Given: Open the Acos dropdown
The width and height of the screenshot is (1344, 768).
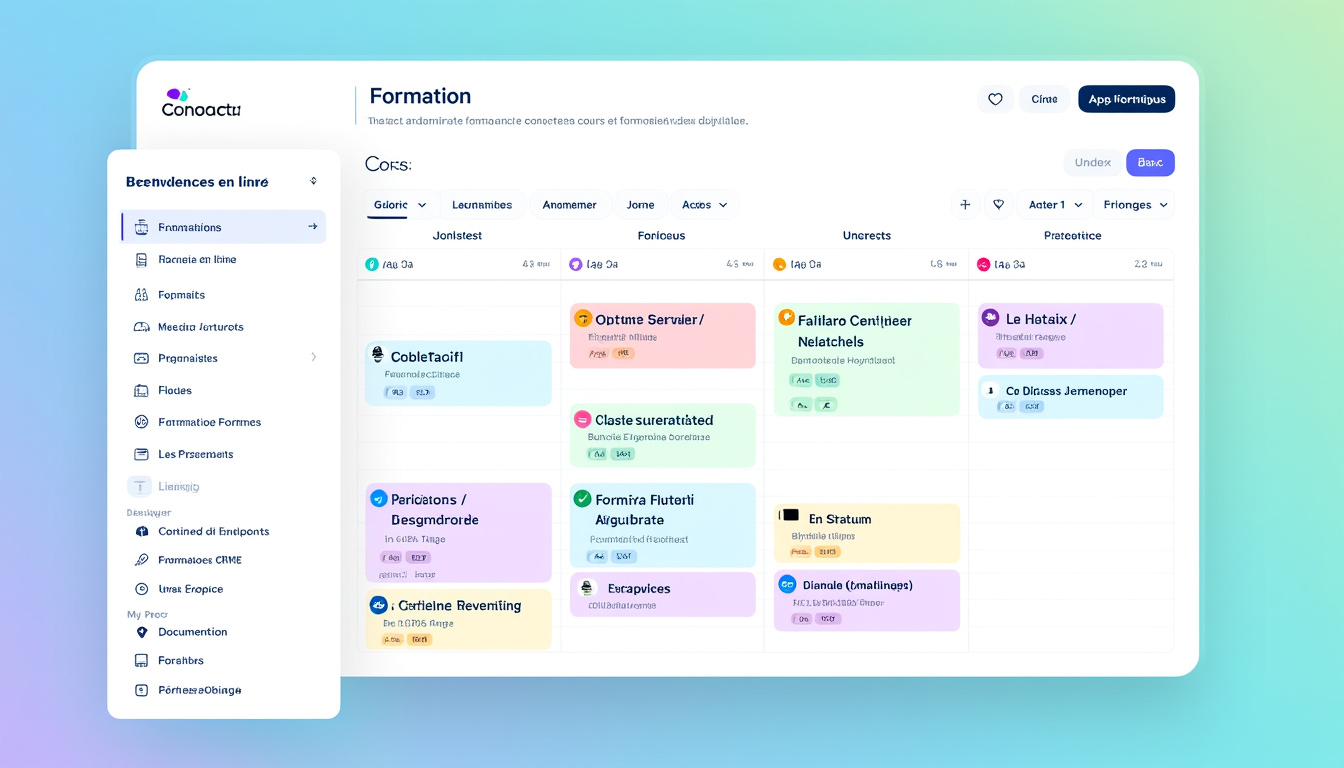Looking at the screenshot, I should pyautogui.click(x=704, y=205).
